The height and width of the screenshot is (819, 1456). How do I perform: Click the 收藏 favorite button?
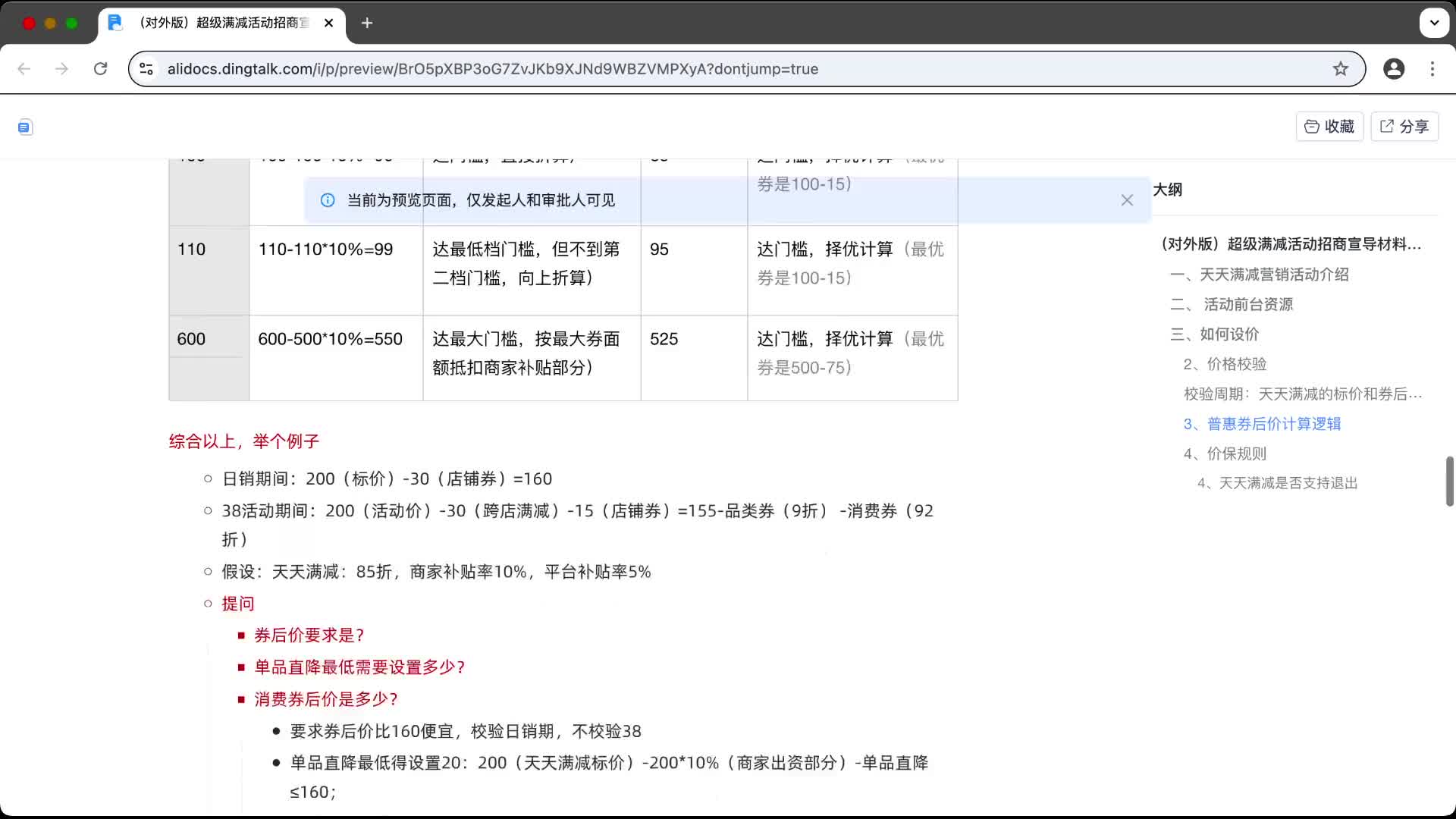pos(1329,126)
